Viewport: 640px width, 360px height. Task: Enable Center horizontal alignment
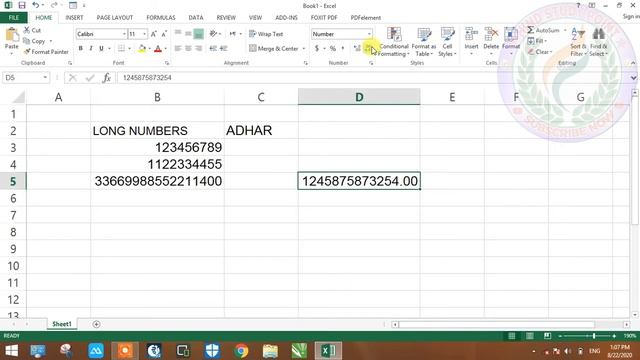pyautogui.click(x=188, y=49)
